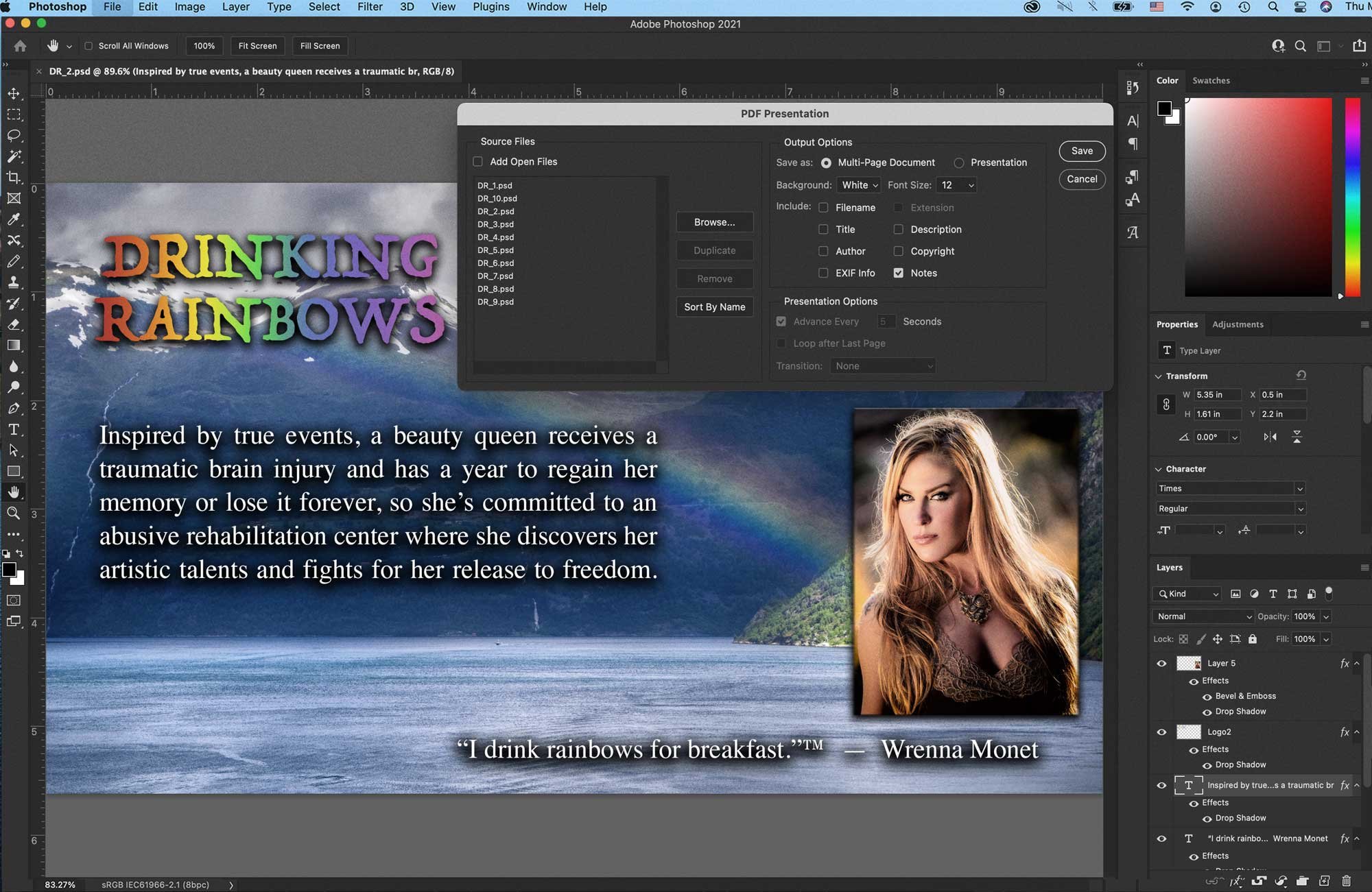This screenshot has width=1372, height=892.
Task: Select the Presentation radio button
Action: click(958, 162)
